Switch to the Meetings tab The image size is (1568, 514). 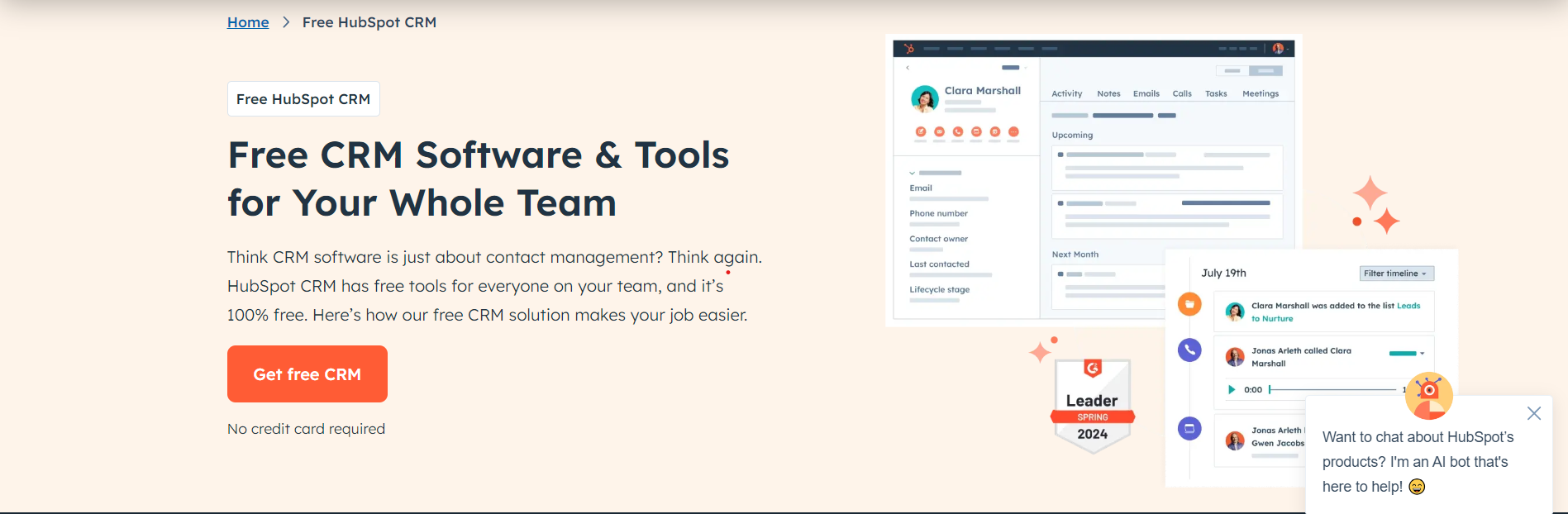1261,94
